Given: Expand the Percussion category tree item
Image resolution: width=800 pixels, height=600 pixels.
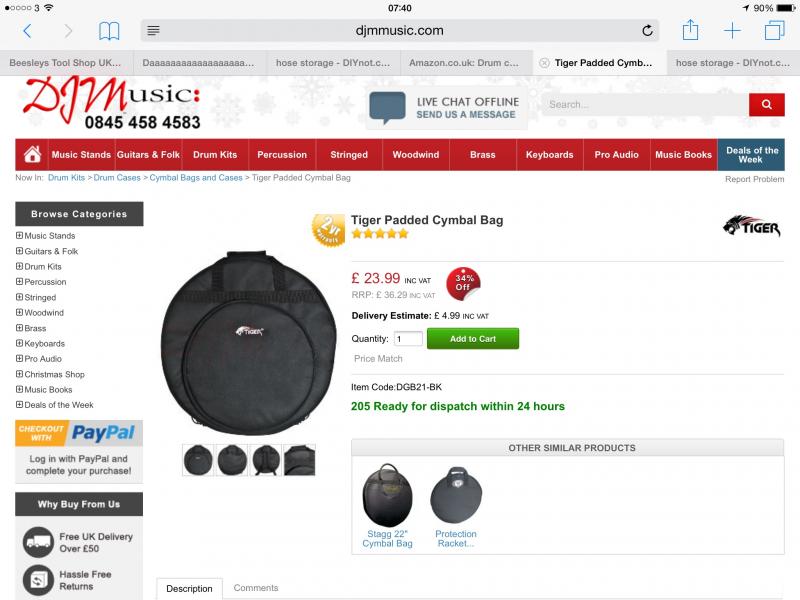Looking at the screenshot, I should [19, 282].
